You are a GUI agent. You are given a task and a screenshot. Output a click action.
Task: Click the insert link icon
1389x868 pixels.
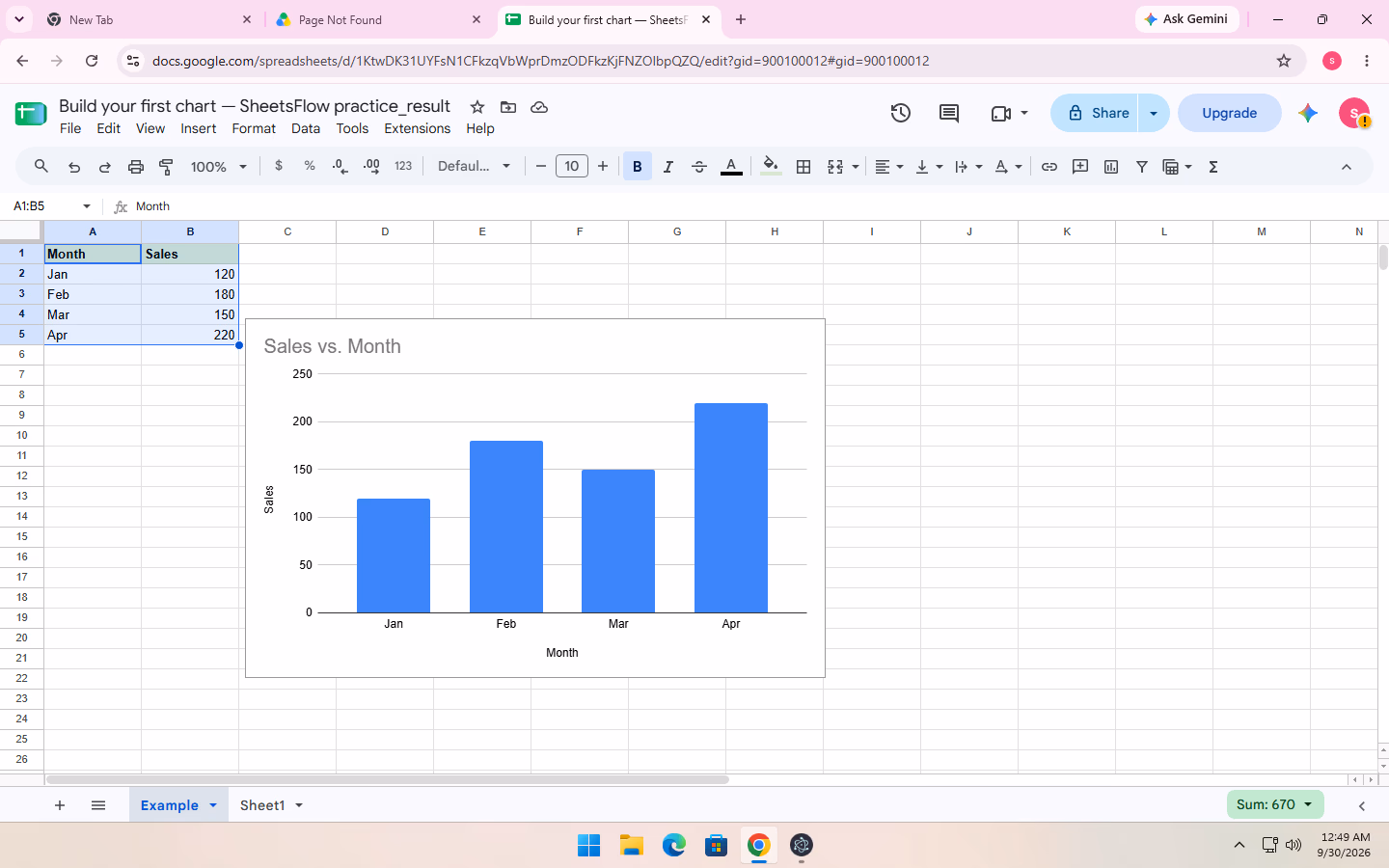(x=1049, y=167)
